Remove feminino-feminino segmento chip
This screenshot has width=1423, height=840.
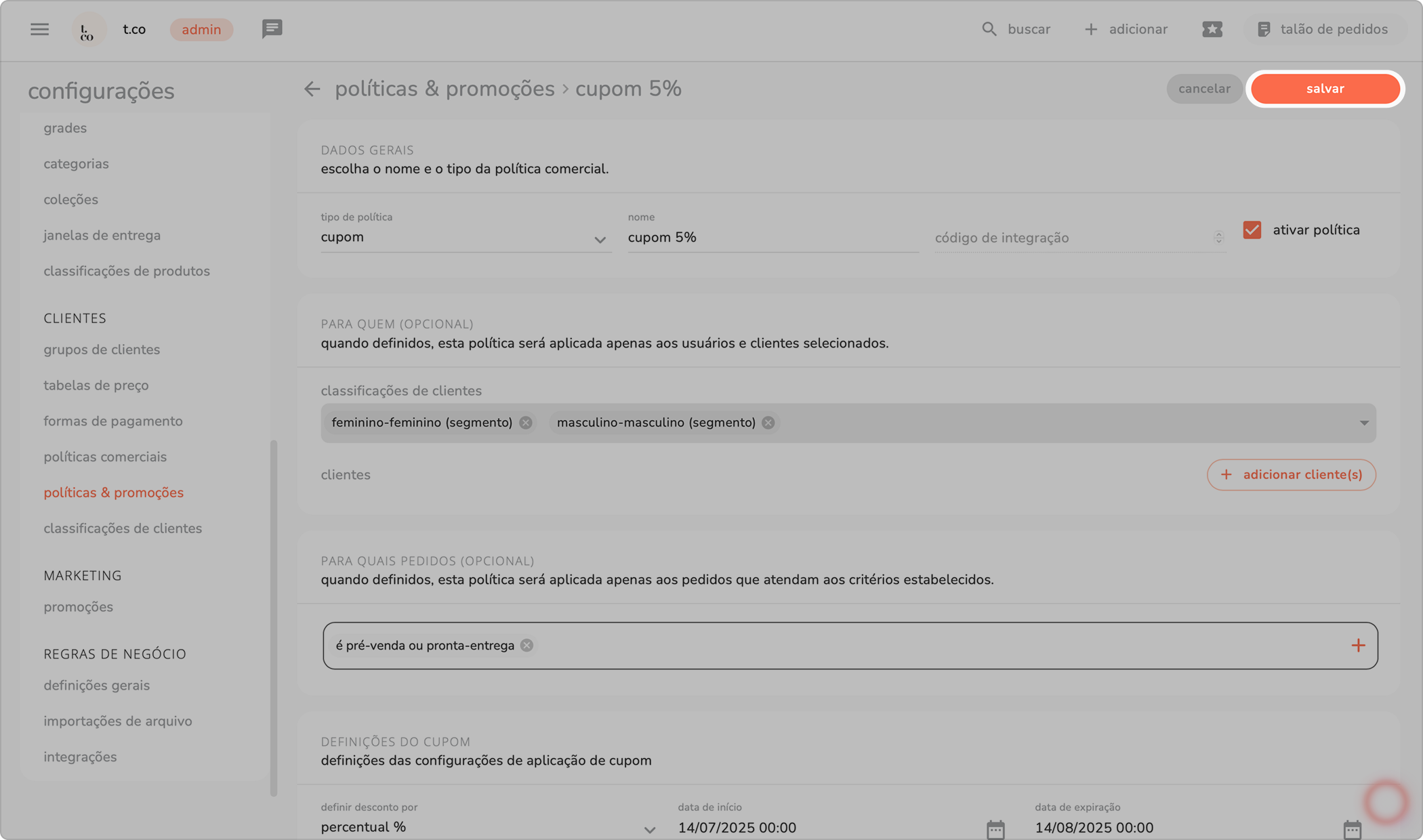click(526, 423)
